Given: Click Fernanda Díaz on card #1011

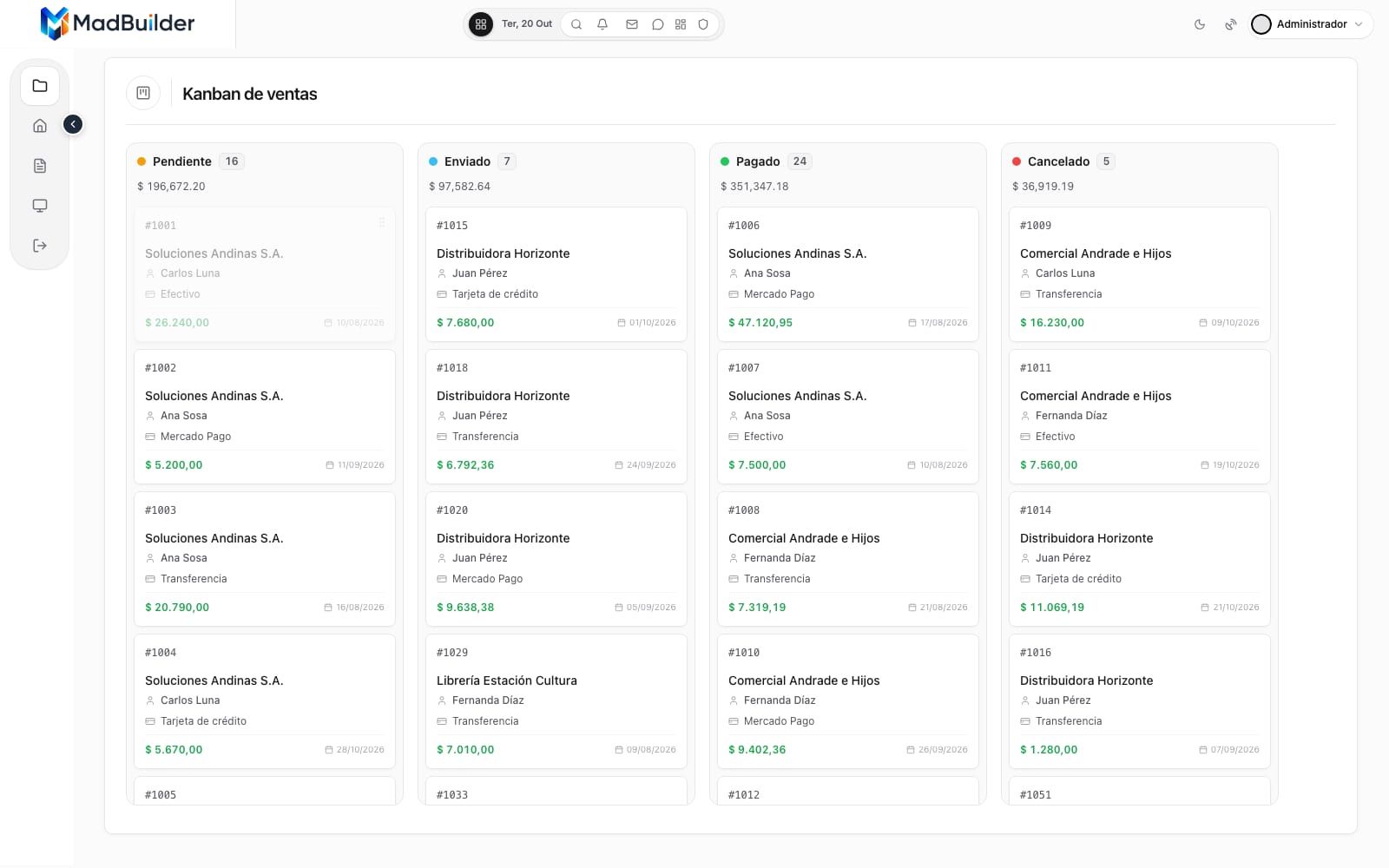Looking at the screenshot, I should point(1071,416).
